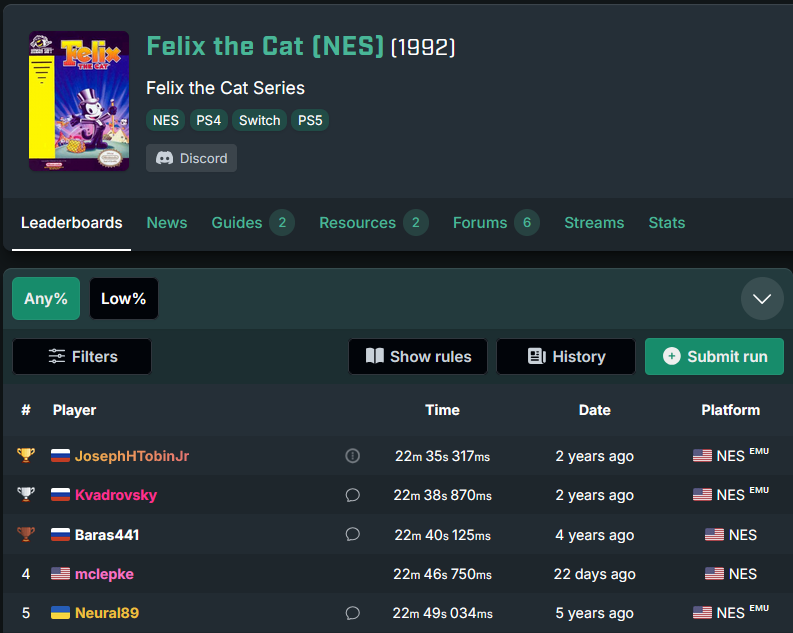Screen dimensions: 793x633
Task: Open JosephHTobinJr's profile
Action: click(132, 456)
